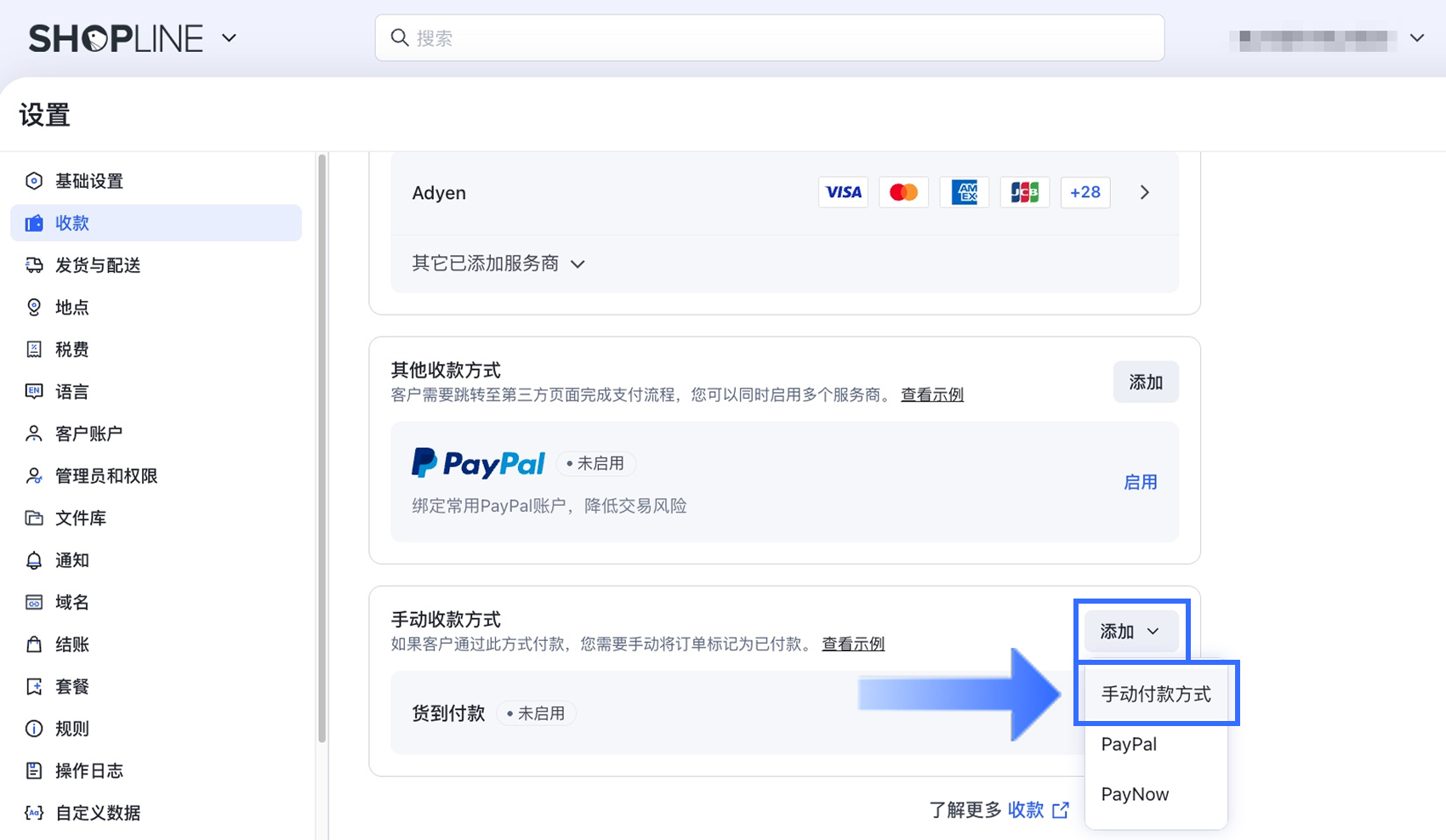Click the 规则 info circle icon
This screenshot has width=1446, height=840.
[34, 729]
